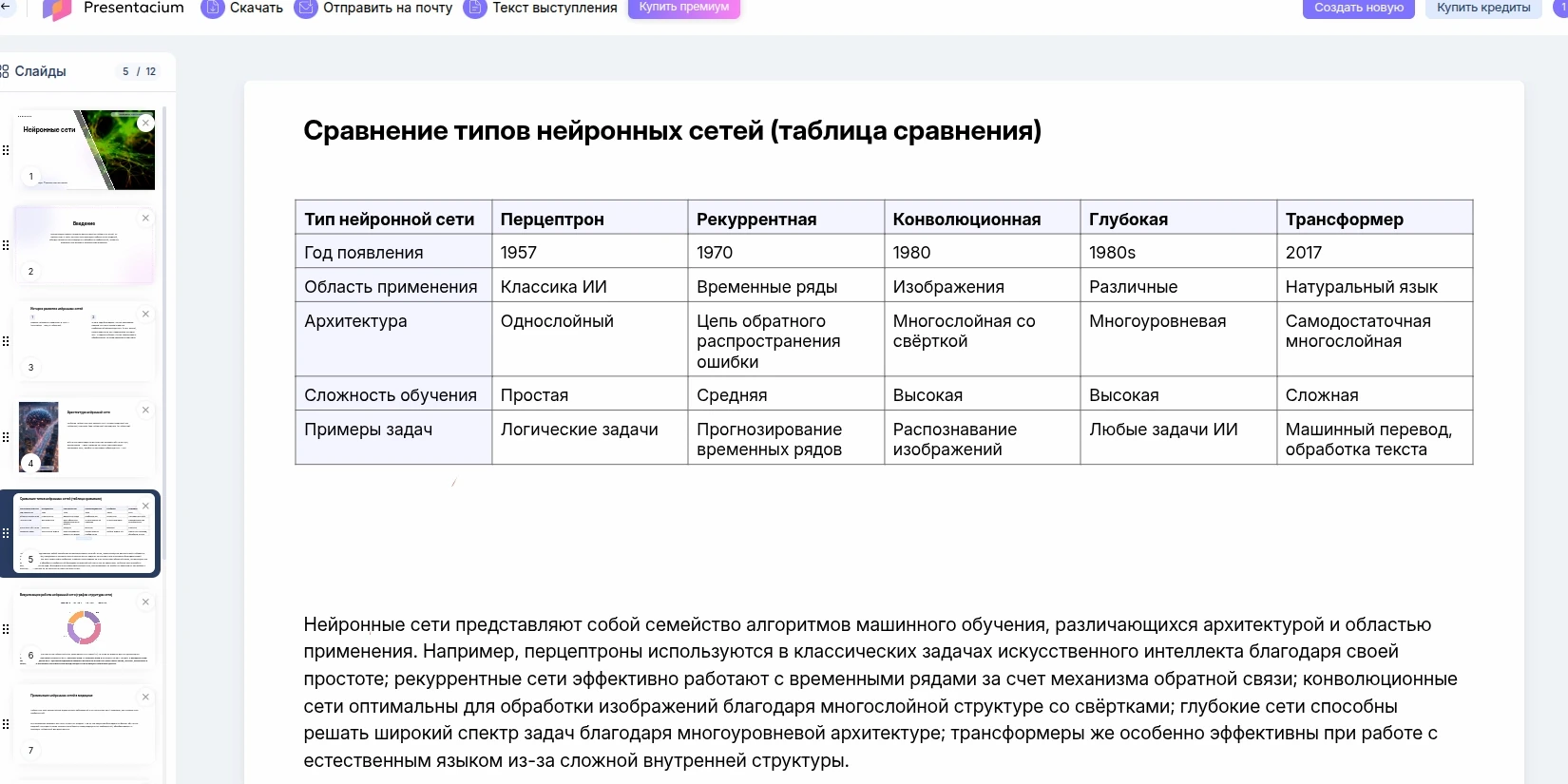The height and width of the screenshot is (784, 1568).
Task: Click the drag handle of slide 5
Action: (6, 533)
